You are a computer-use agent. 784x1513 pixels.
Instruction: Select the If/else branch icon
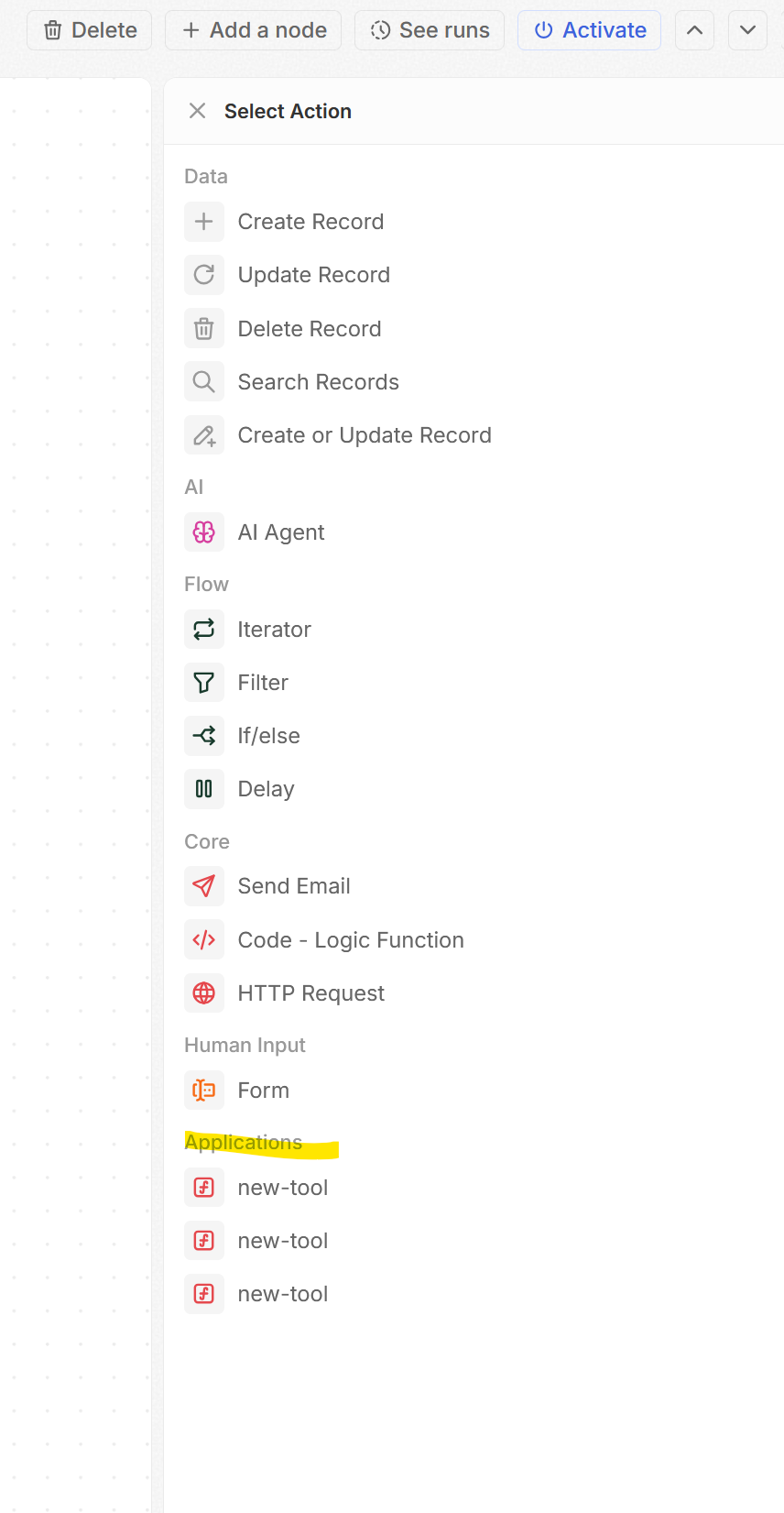[x=204, y=736]
